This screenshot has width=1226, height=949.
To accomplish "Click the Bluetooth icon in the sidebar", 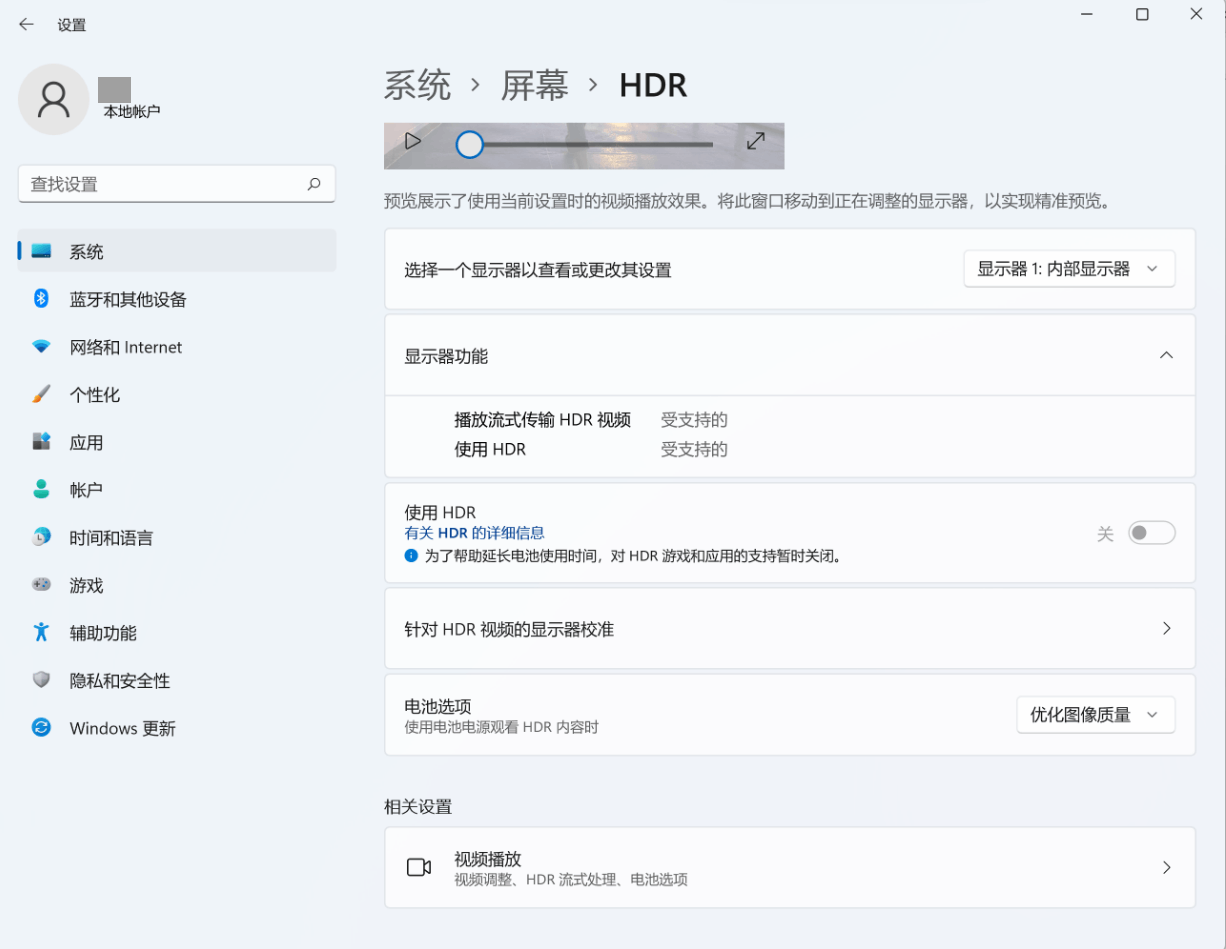I will tap(41, 298).
